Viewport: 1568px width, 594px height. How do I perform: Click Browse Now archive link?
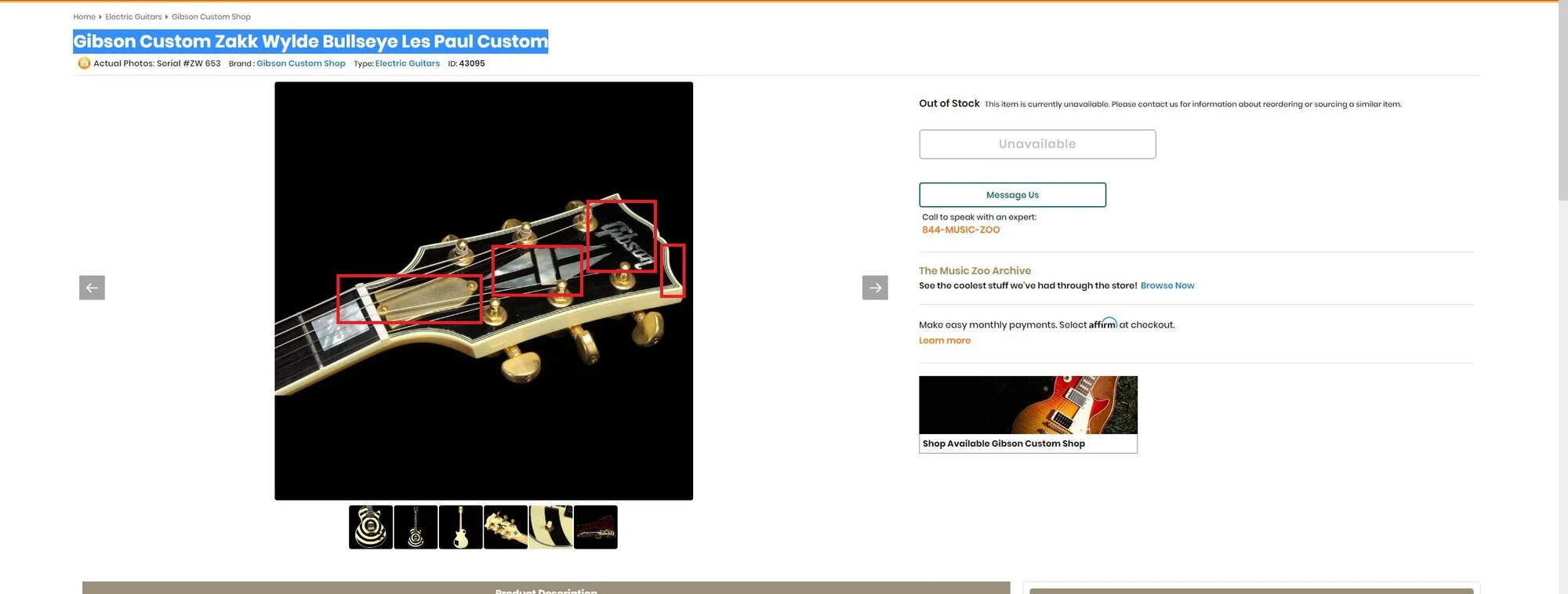(x=1167, y=285)
